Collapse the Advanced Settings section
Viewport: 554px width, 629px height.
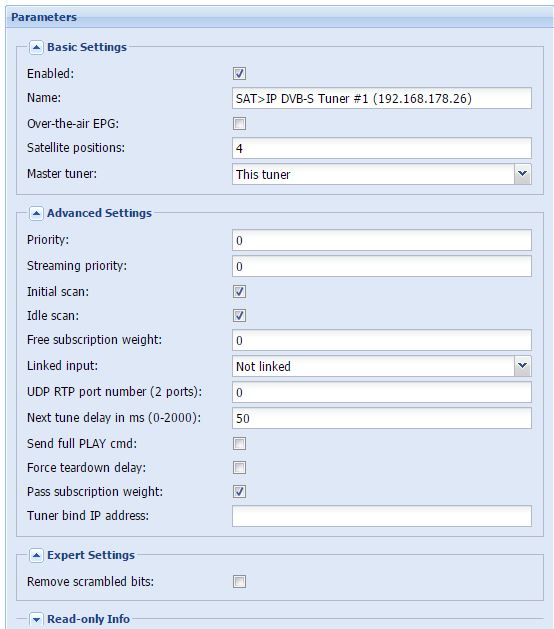tap(36, 213)
